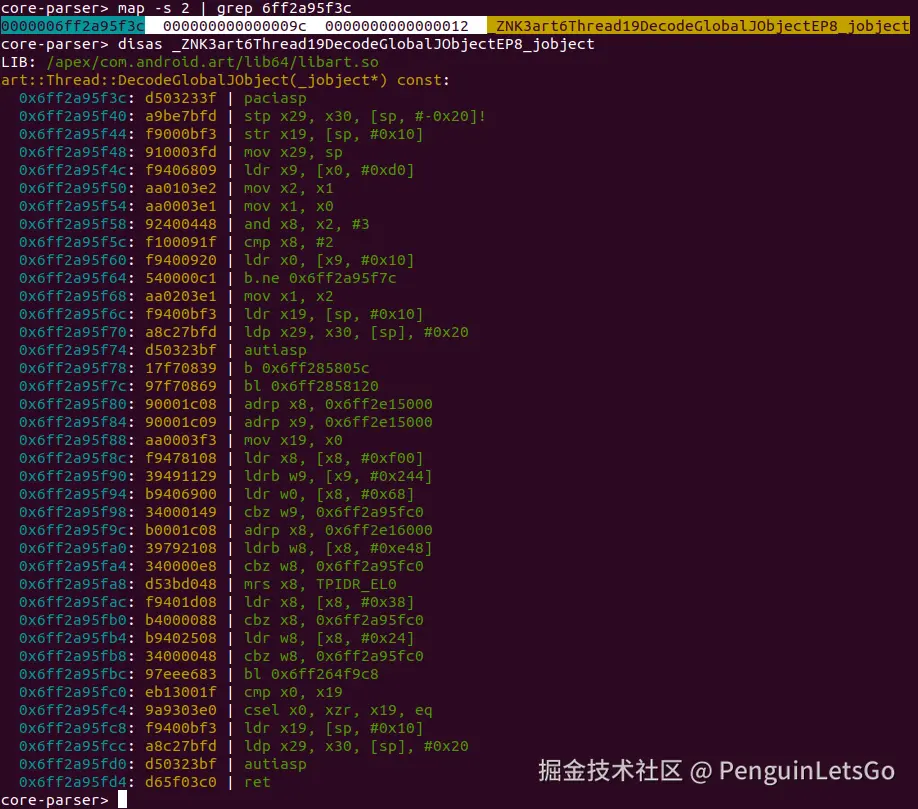Click the paciasp instruction mnemonic

coord(275,98)
